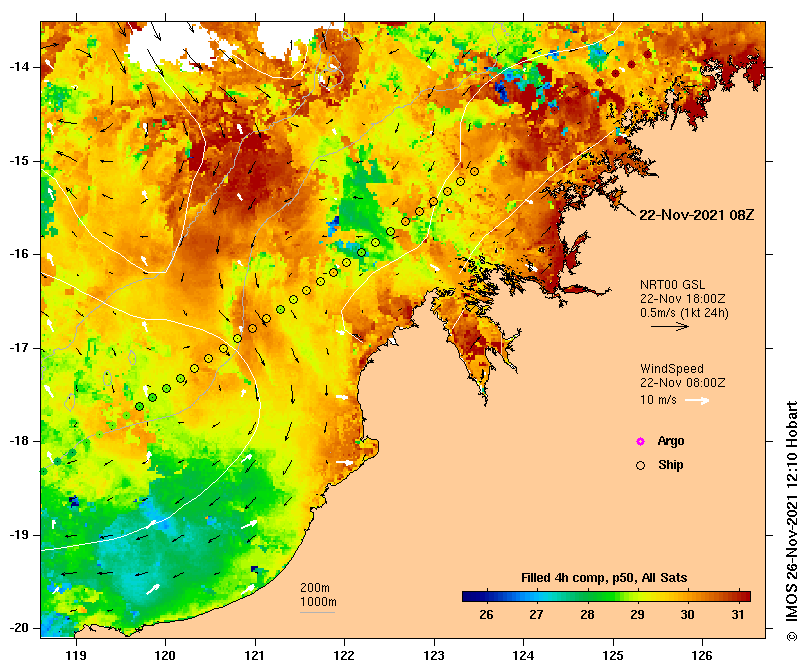The image size is (809, 672).
Task: Click latitude axis label -17
Action: click(19, 348)
